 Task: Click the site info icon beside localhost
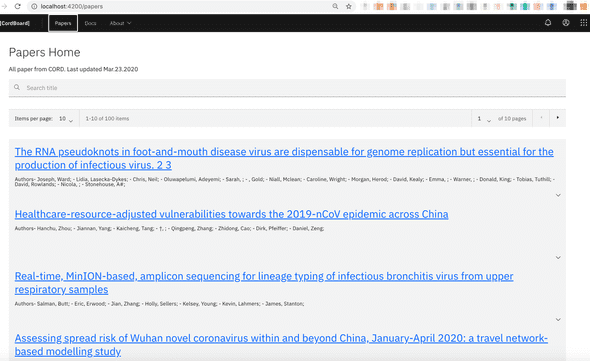(34, 6)
